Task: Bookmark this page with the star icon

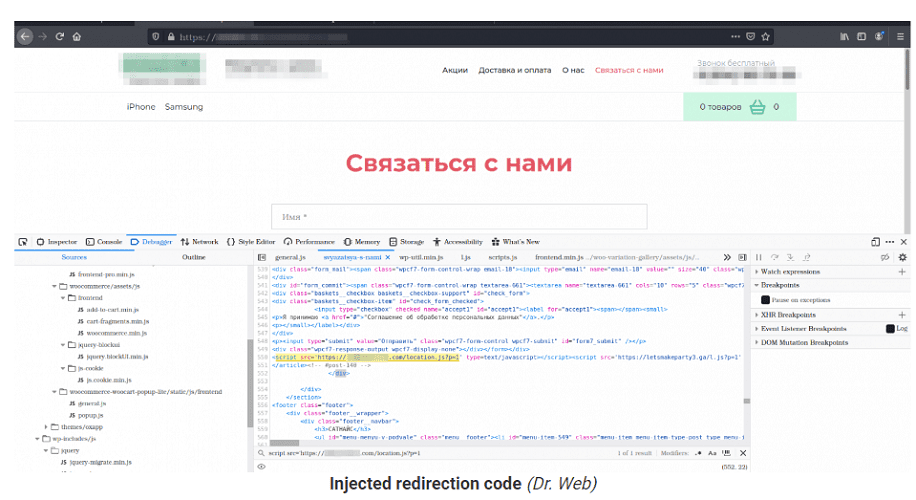Action: (x=766, y=36)
